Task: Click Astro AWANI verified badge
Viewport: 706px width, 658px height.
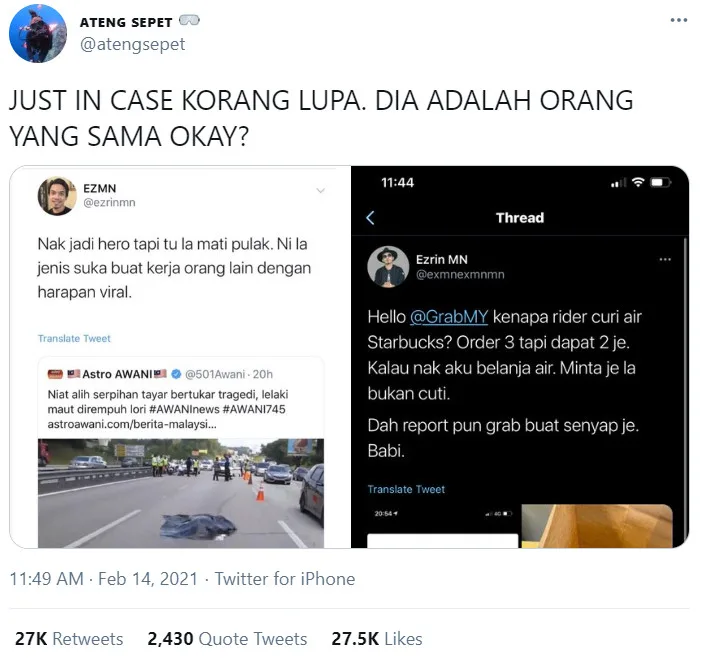Action: coord(176,374)
